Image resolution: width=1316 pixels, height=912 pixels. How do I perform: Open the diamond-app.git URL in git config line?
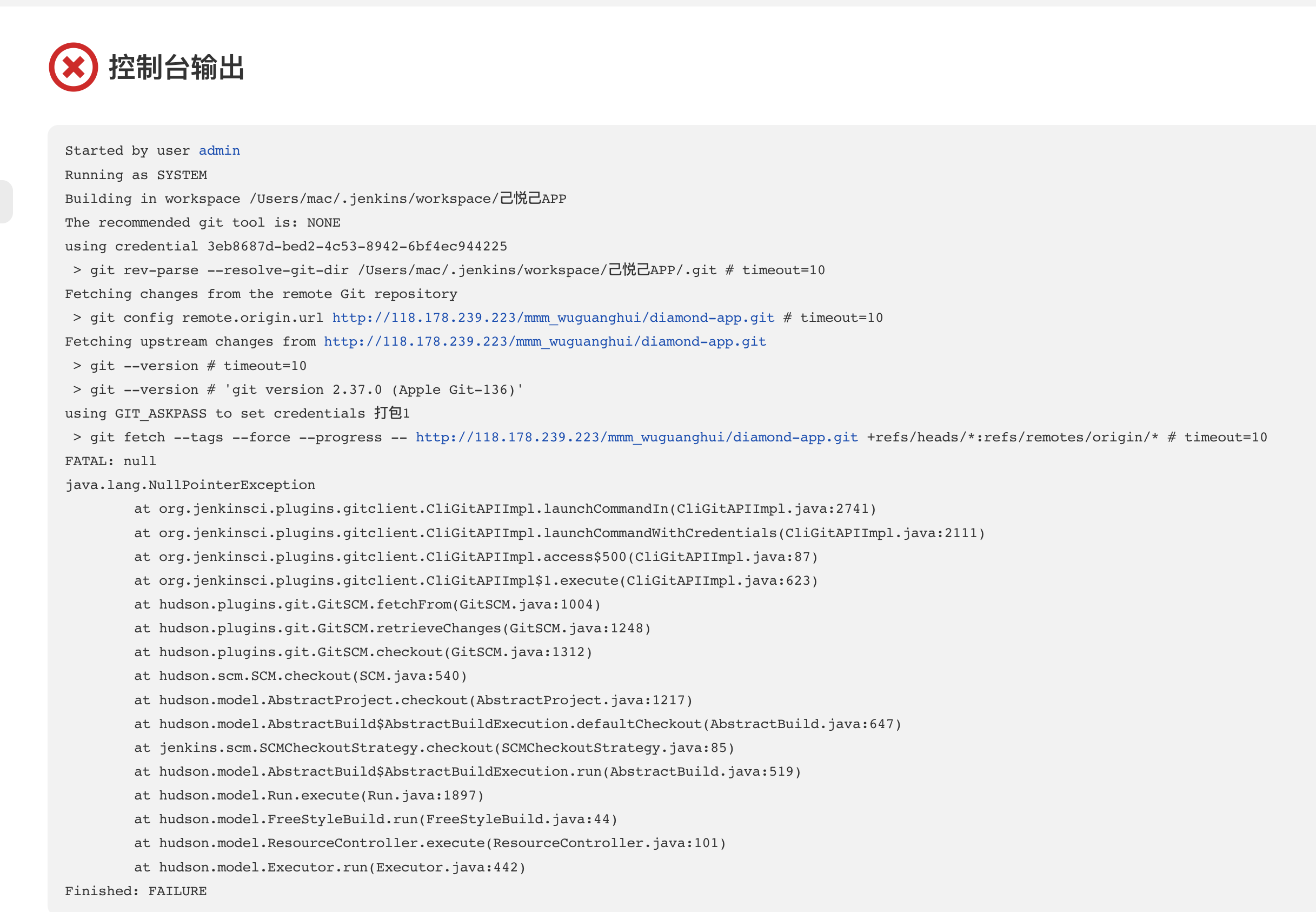coord(553,318)
